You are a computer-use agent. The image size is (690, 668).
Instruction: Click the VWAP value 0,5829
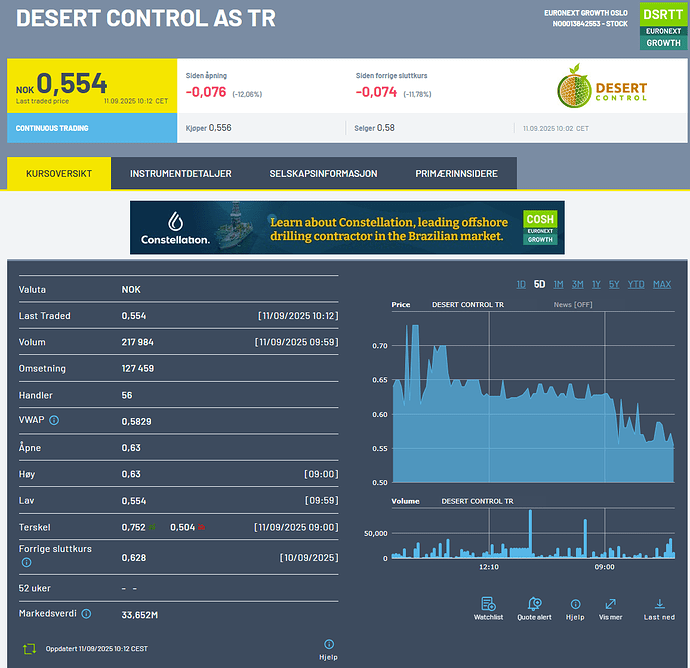tap(136, 422)
